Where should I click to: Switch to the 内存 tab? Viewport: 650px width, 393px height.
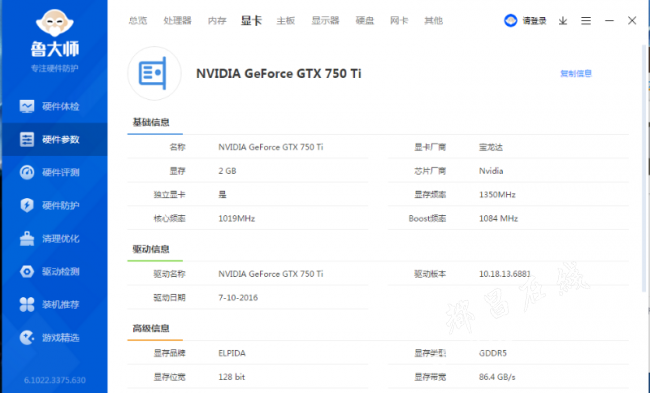pyautogui.click(x=217, y=20)
